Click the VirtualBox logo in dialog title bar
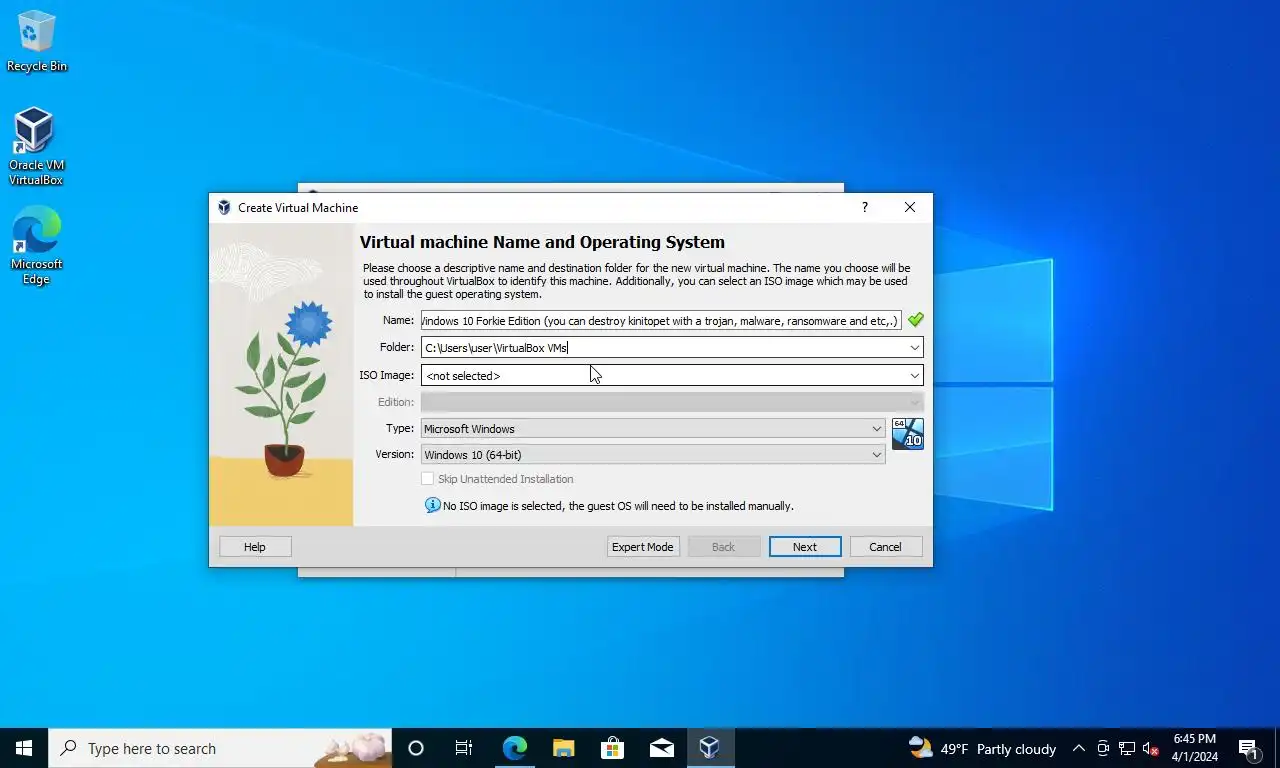Image resolution: width=1280 pixels, height=768 pixels. [x=224, y=208]
